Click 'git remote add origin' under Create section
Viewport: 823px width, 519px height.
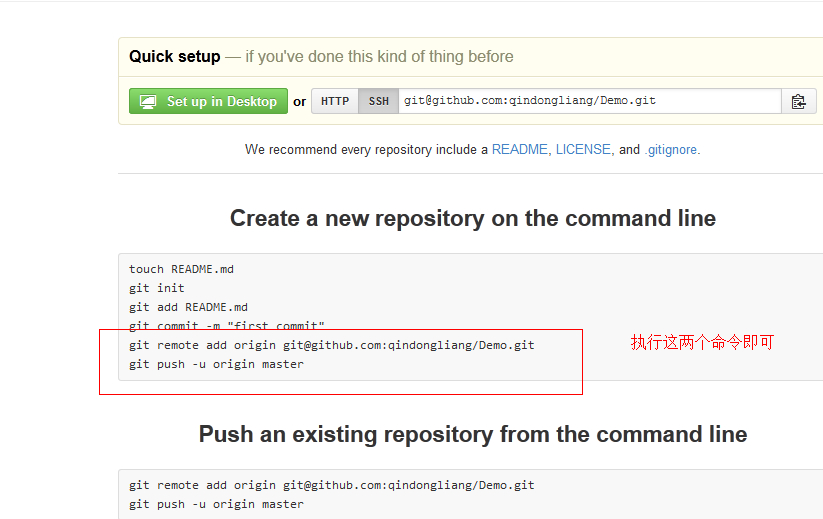pyautogui.click(x=332, y=345)
